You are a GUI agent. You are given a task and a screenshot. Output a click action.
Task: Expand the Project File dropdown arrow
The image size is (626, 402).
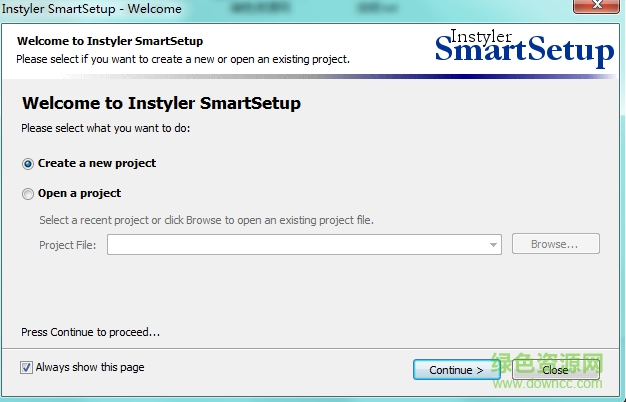click(493, 245)
